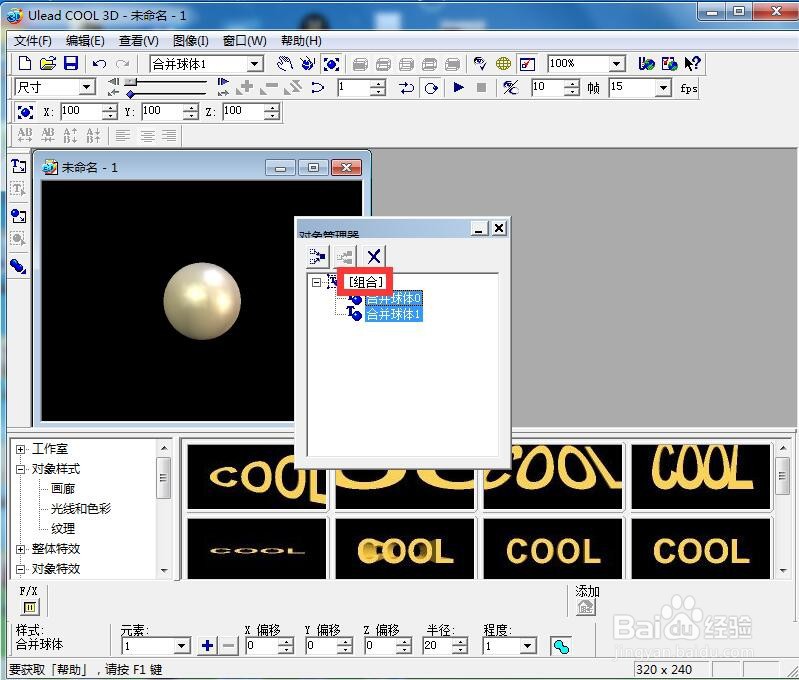799x680 pixels.
Task: Click the Ulead website globe icon
Action: pyautogui.click(x=646, y=64)
